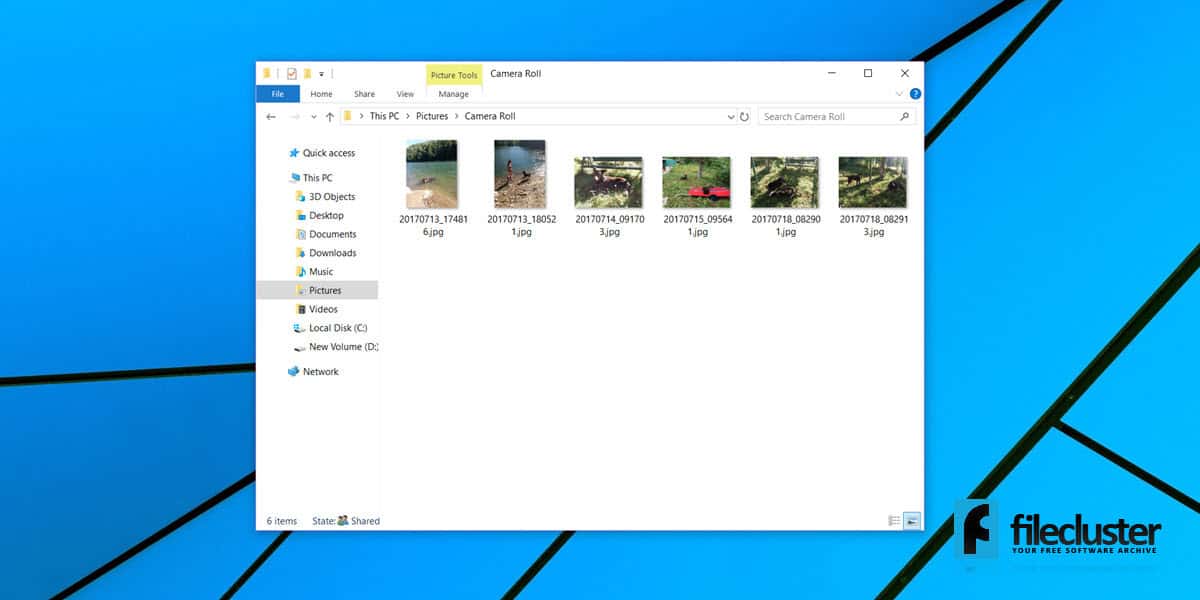
Task: Open the Downloads folder in the sidebar
Action: click(x=332, y=252)
